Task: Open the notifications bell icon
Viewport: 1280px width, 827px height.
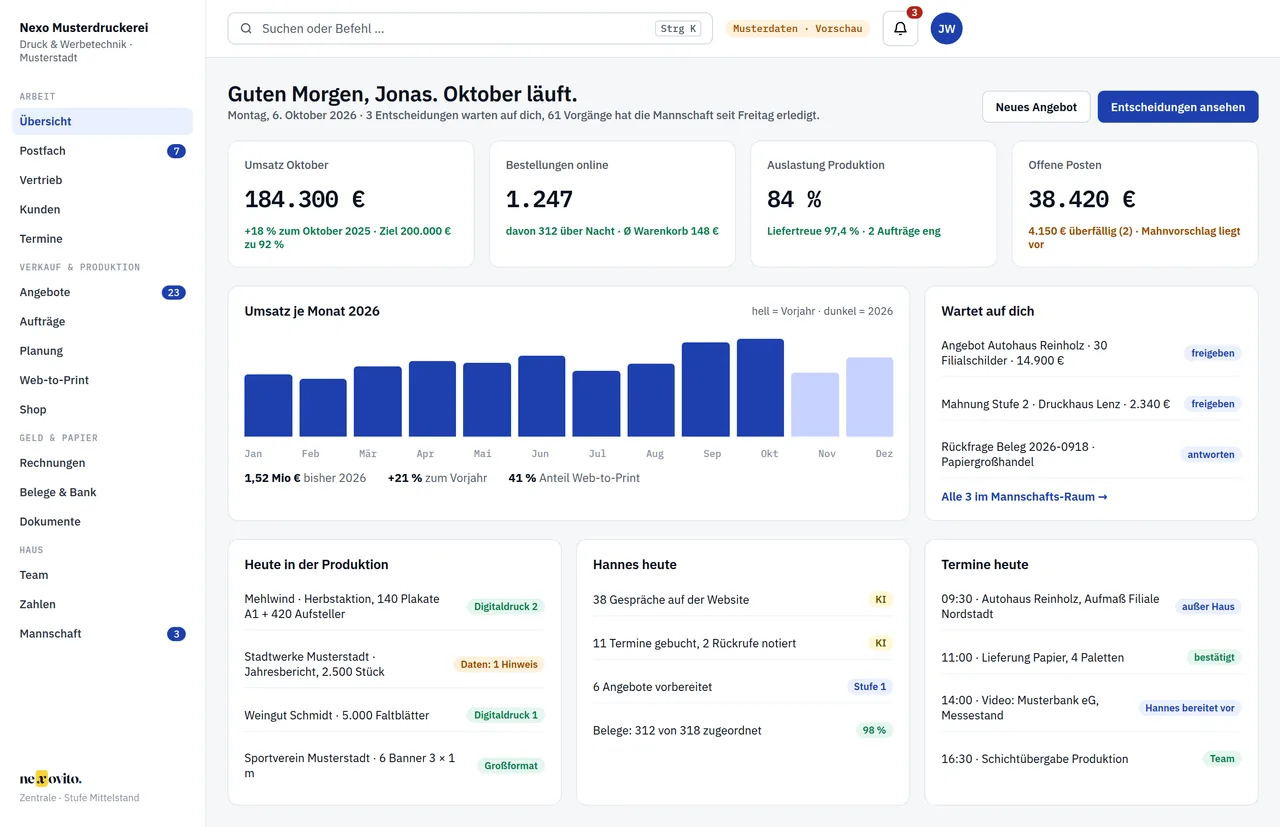Action: tap(900, 29)
